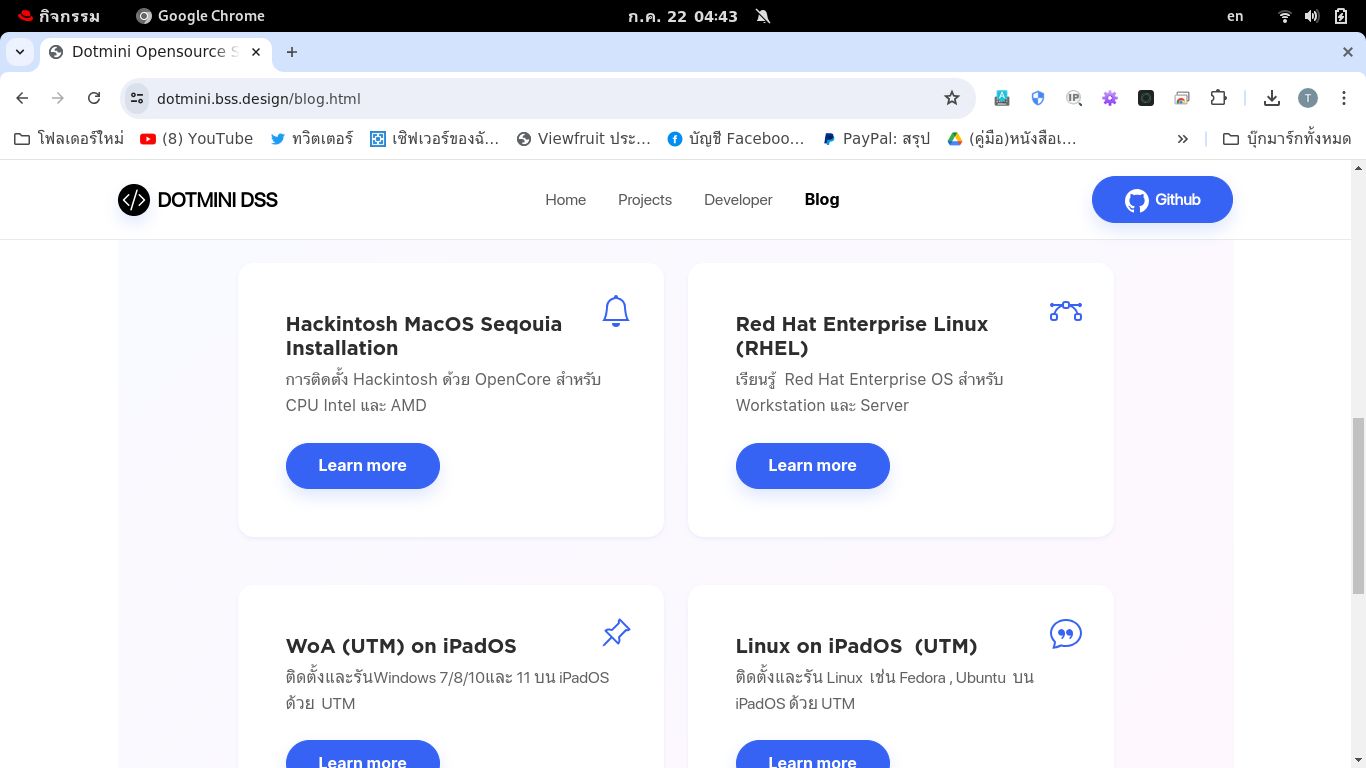Viewport: 1366px width, 768px height.
Task: Click the vector curve icon on RHEL card
Action: pos(1065,311)
